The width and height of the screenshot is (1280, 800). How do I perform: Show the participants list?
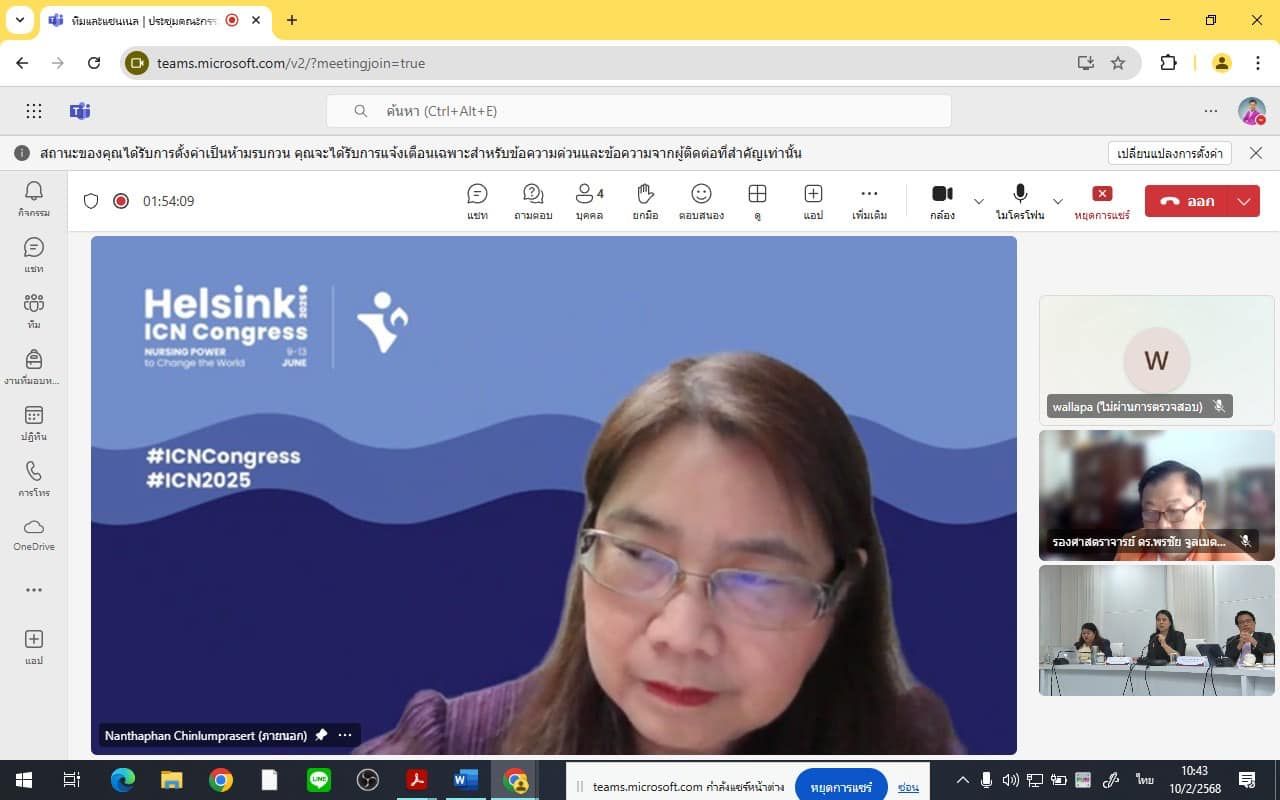589,201
